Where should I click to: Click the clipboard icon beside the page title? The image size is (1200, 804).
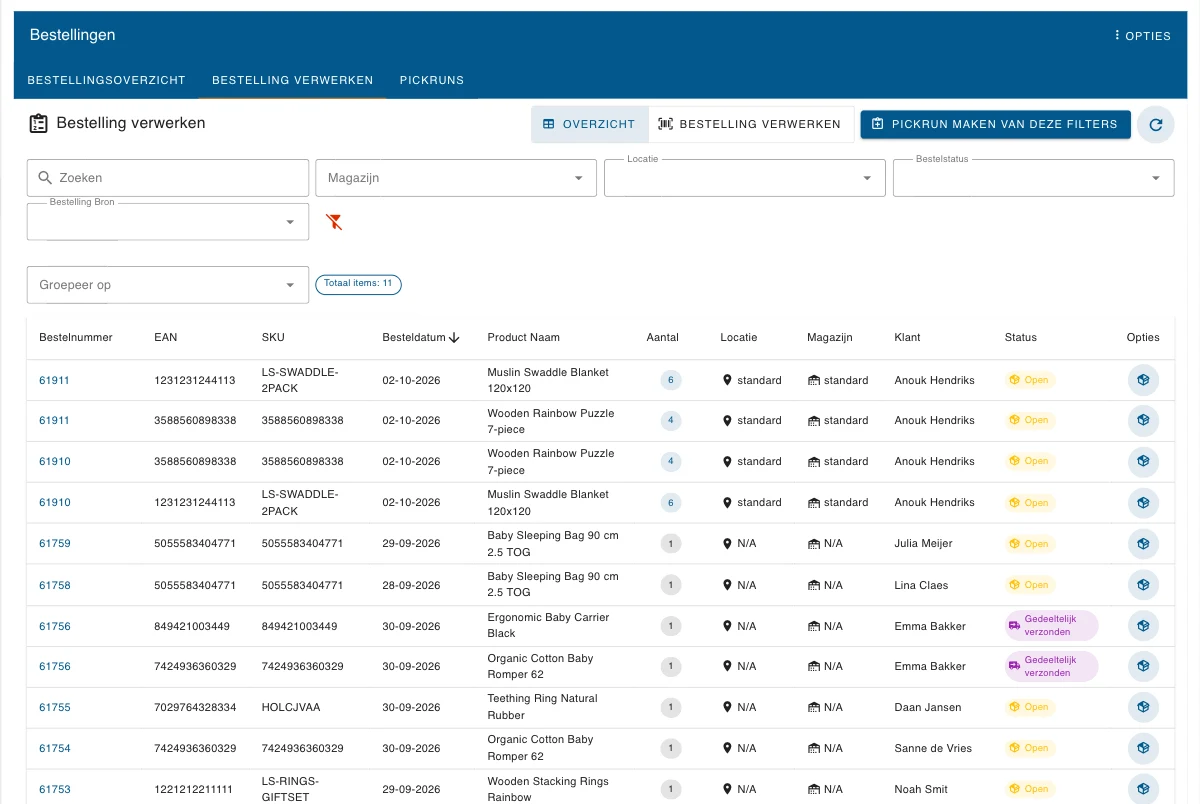pos(39,124)
